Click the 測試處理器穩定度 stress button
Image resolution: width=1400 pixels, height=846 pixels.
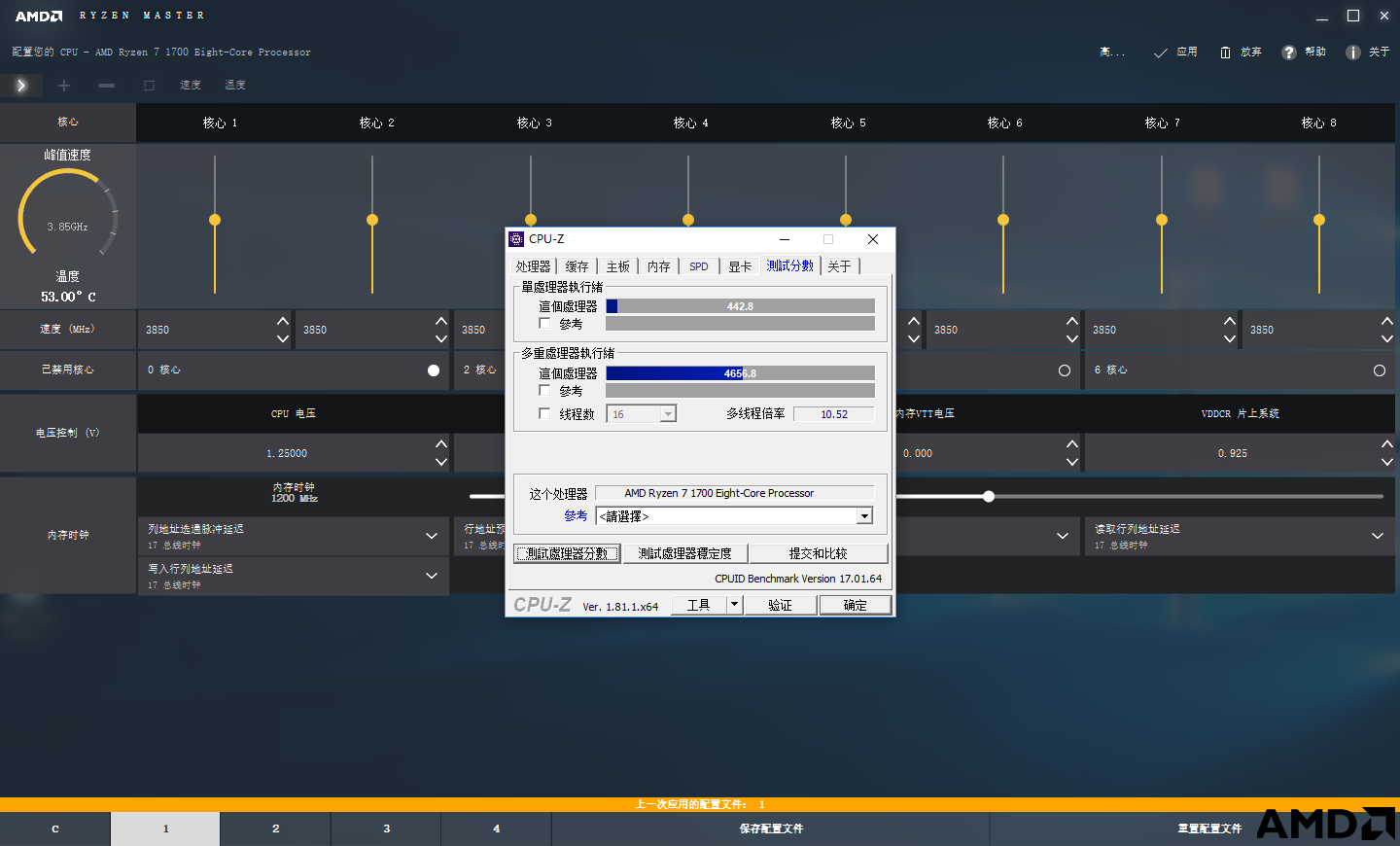[685, 553]
